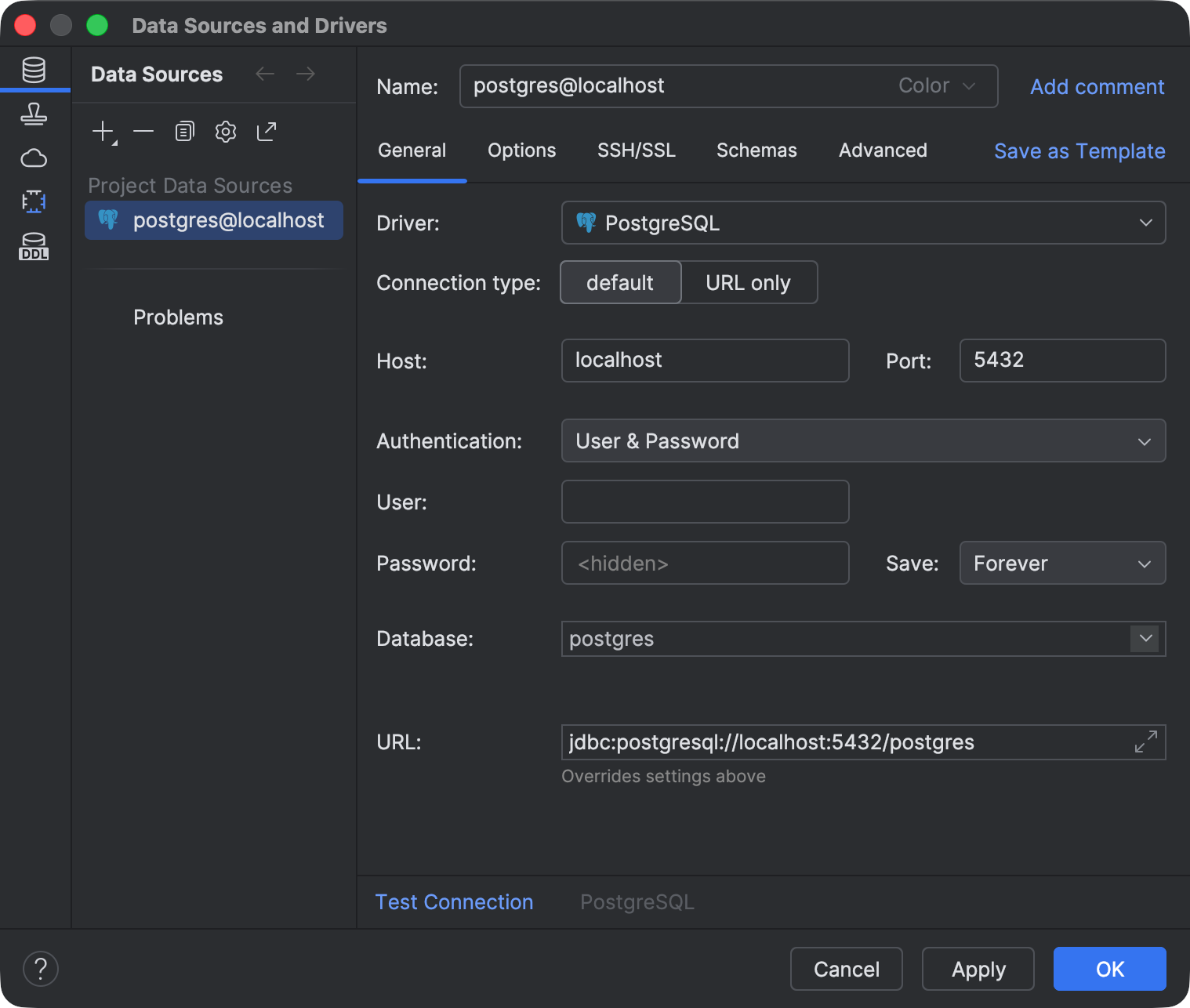Open help via question mark button

41,969
